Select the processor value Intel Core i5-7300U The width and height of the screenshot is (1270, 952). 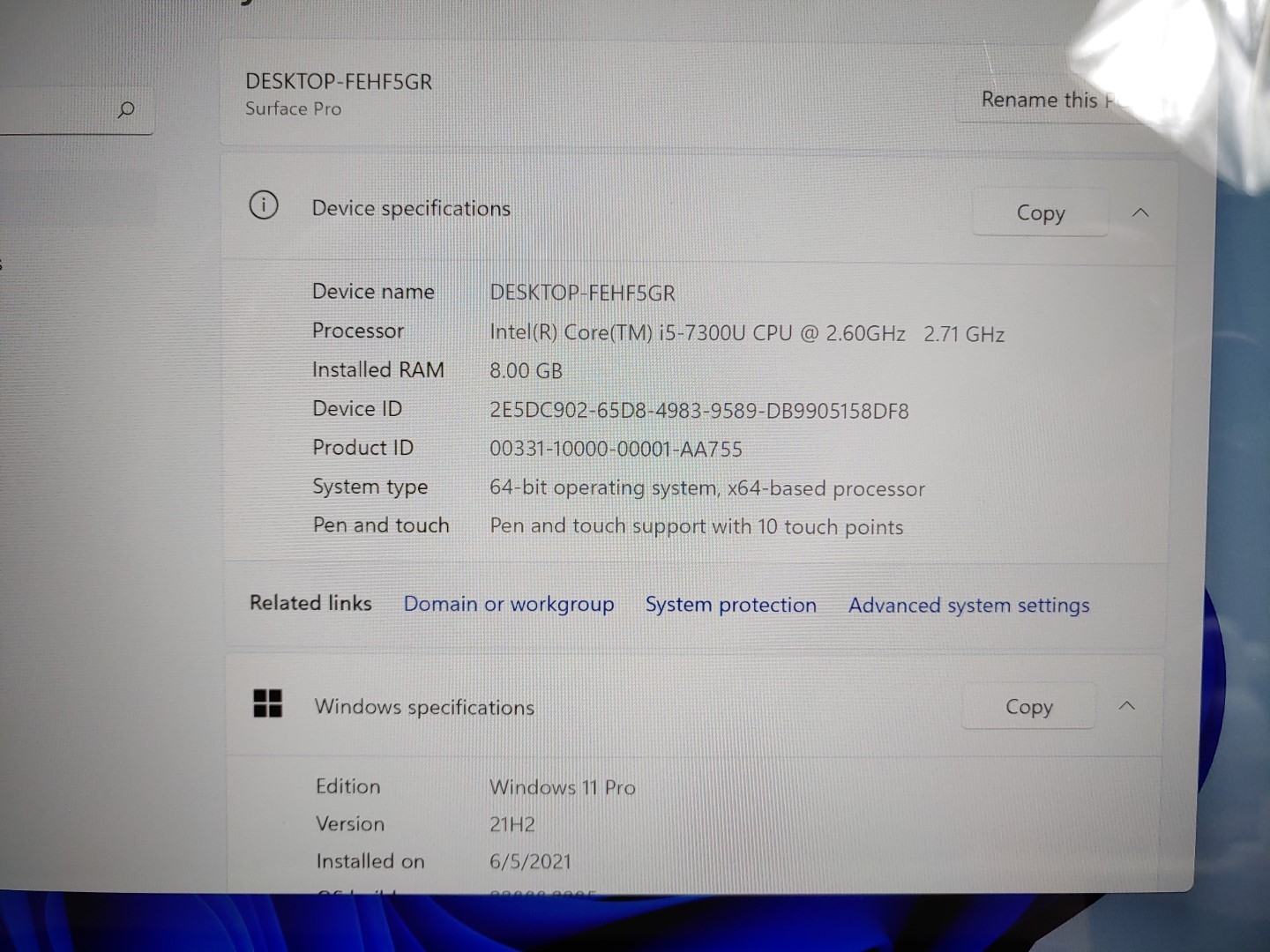pyautogui.click(x=747, y=333)
